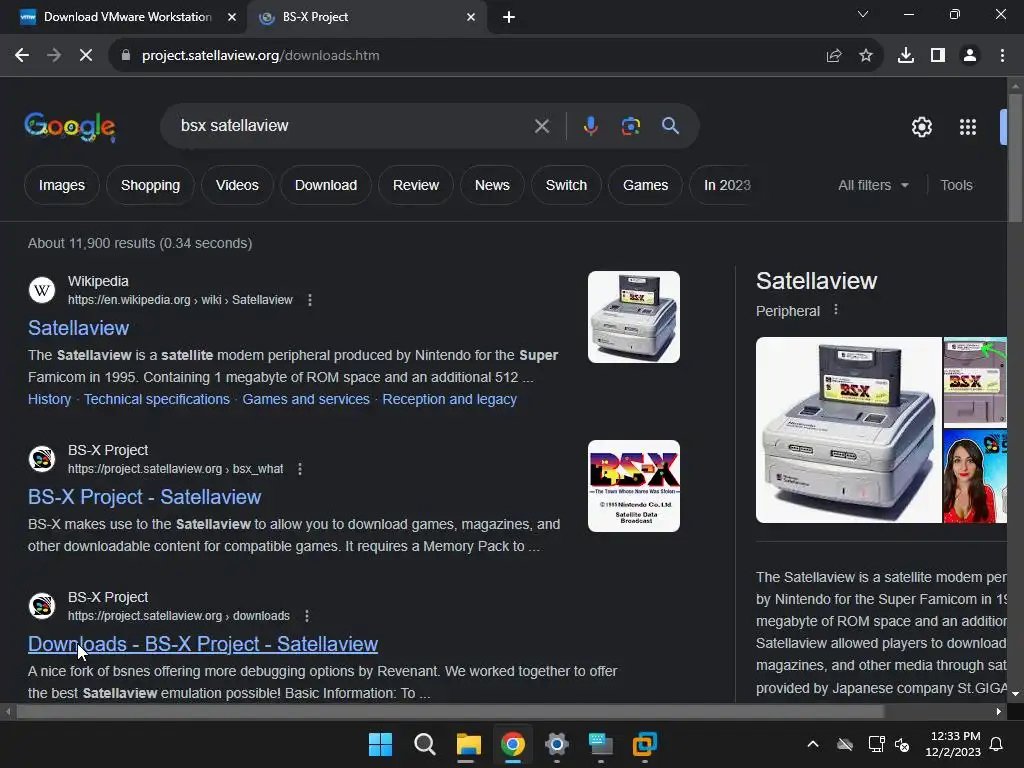Image resolution: width=1024 pixels, height=768 pixels.
Task: Bookmark this page with the star icon
Action: [866, 56]
